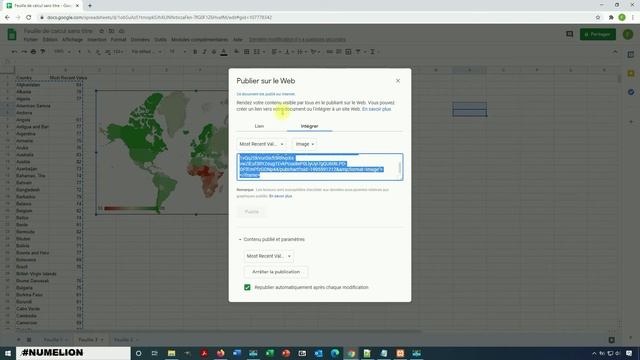Toggle bold formatting in toolbar
Image resolution: width=640 pixels, height=360 pixels.
195,52
